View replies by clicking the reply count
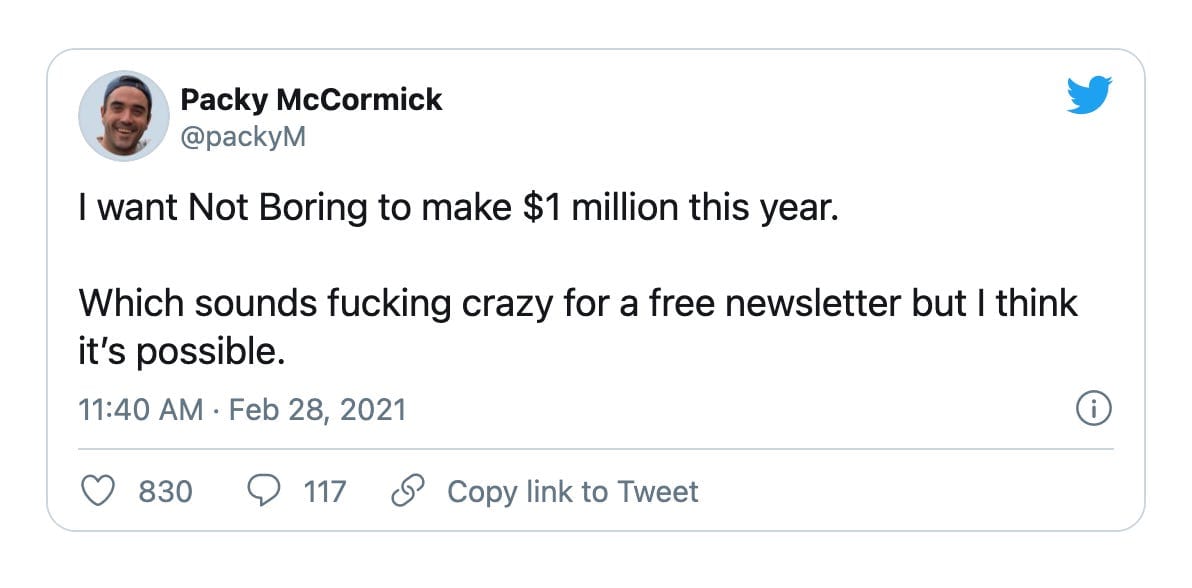The height and width of the screenshot is (588, 1192). coord(325,491)
